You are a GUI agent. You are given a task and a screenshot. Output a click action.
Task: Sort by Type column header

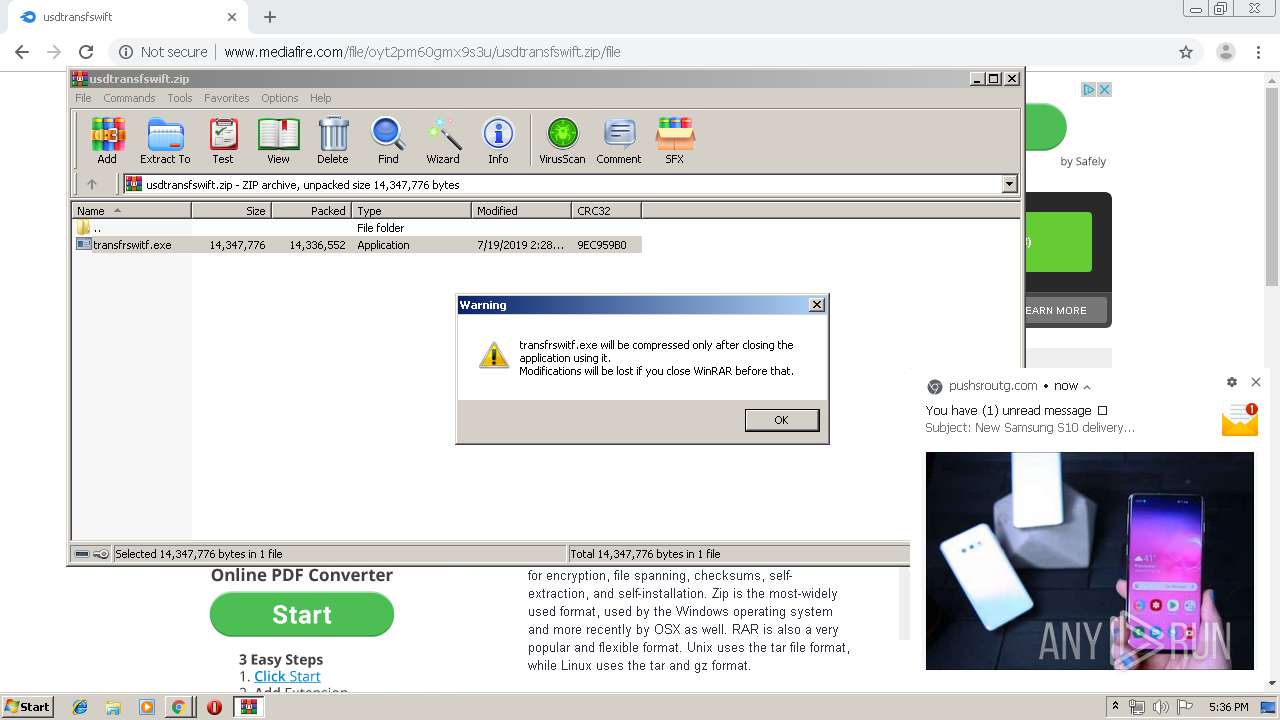[x=411, y=211]
